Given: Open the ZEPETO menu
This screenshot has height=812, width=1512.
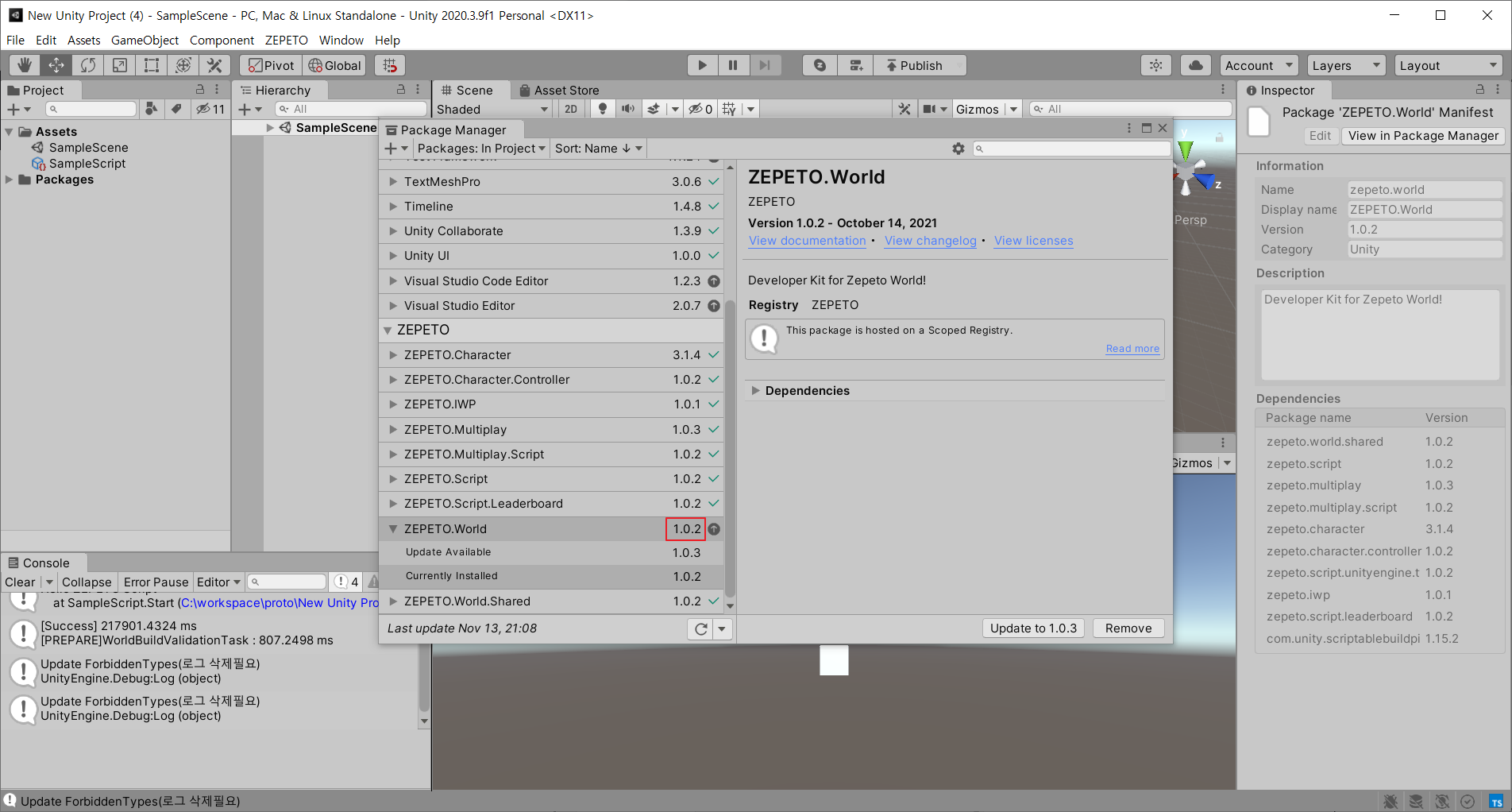Looking at the screenshot, I should click(286, 40).
